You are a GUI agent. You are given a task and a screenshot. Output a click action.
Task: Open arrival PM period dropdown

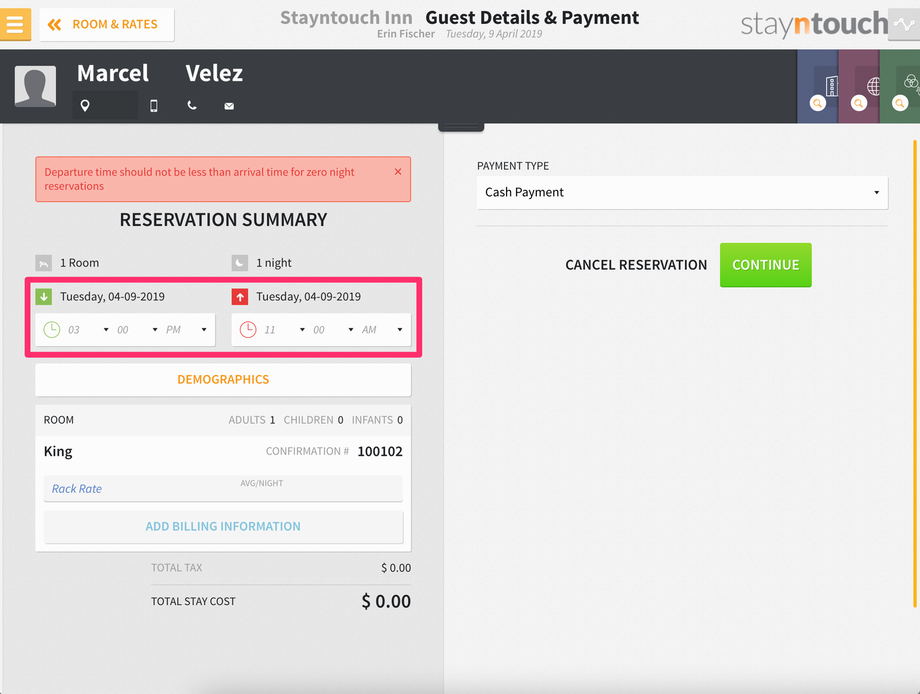point(187,330)
